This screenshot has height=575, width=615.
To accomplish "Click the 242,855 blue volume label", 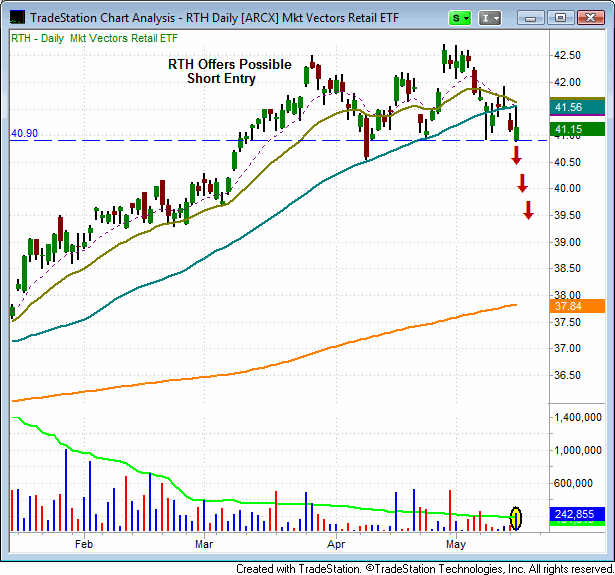I will click(x=577, y=514).
